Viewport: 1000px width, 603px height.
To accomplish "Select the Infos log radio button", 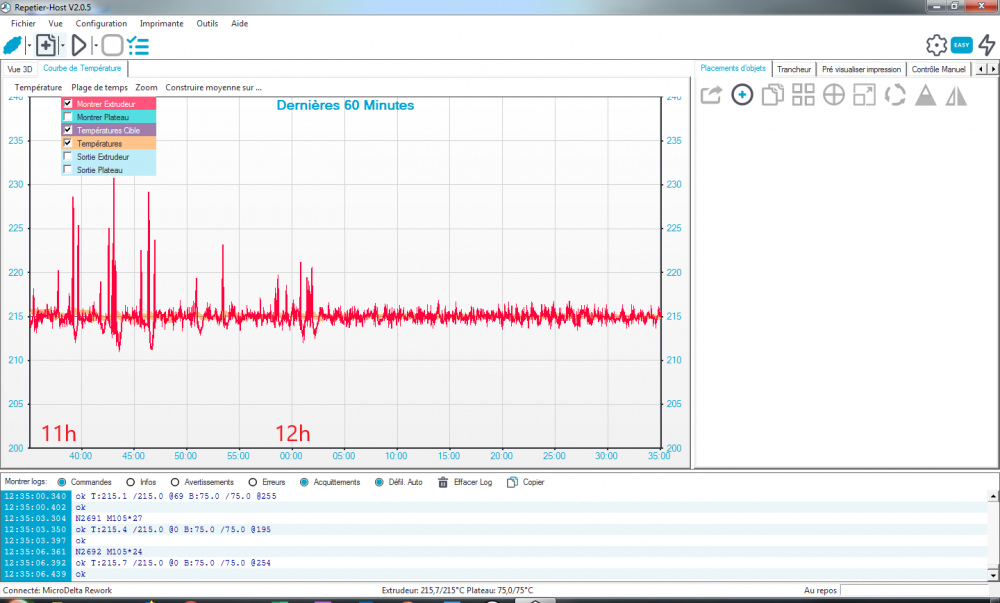I will (131, 483).
